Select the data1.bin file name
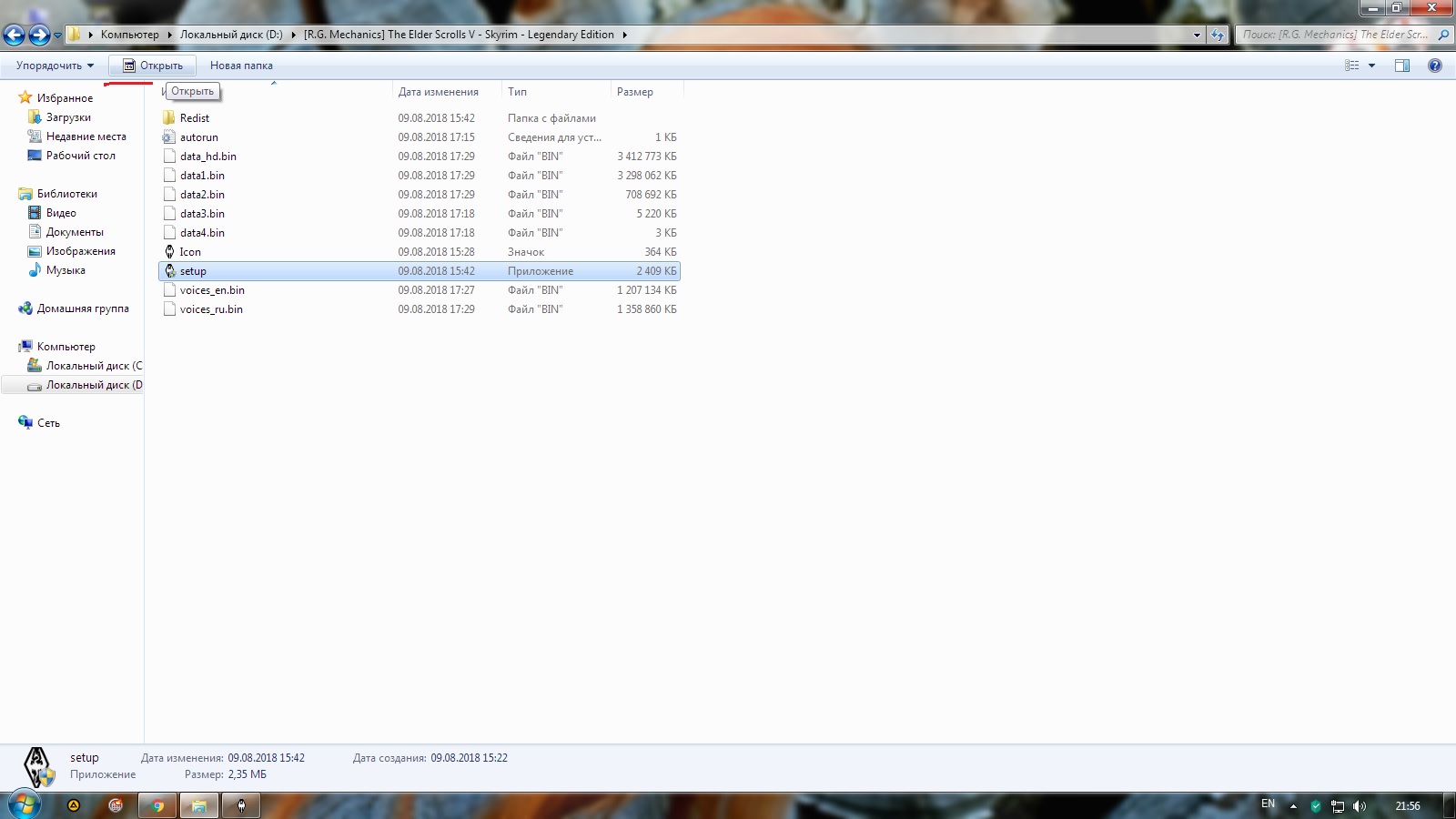1456x819 pixels. click(202, 176)
